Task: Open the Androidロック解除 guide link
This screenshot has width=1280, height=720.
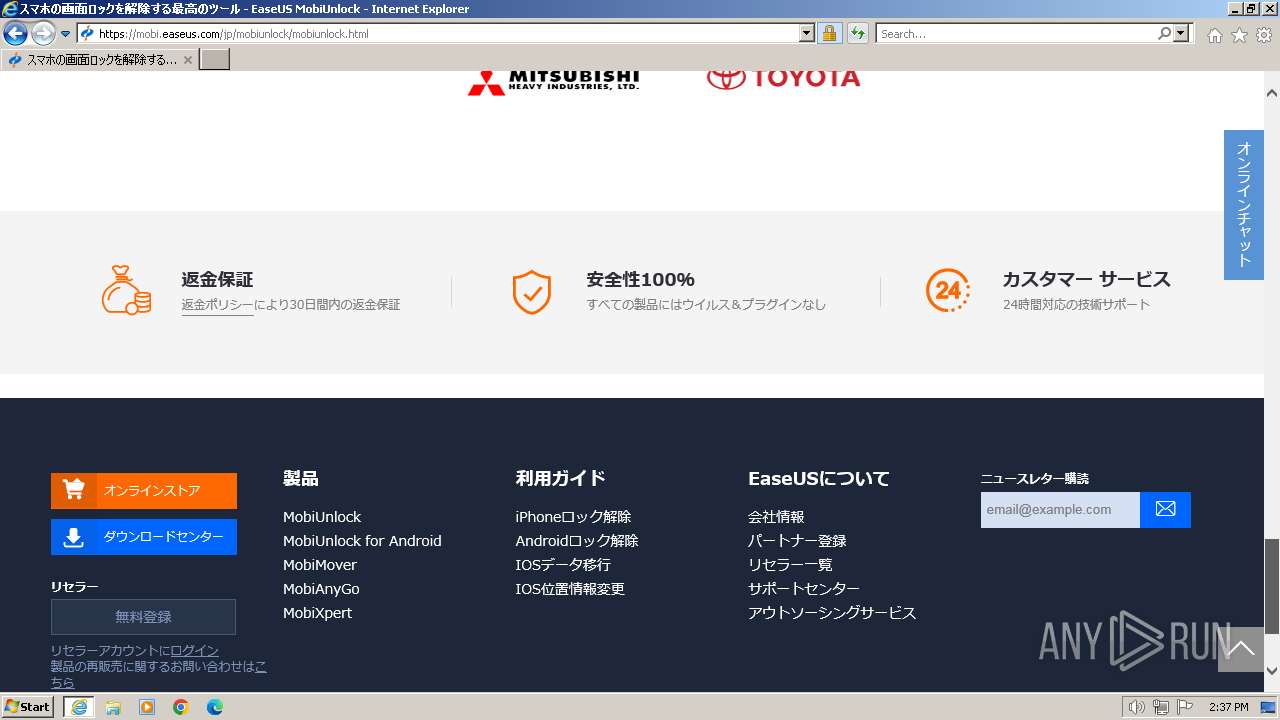Action: click(577, 541)
